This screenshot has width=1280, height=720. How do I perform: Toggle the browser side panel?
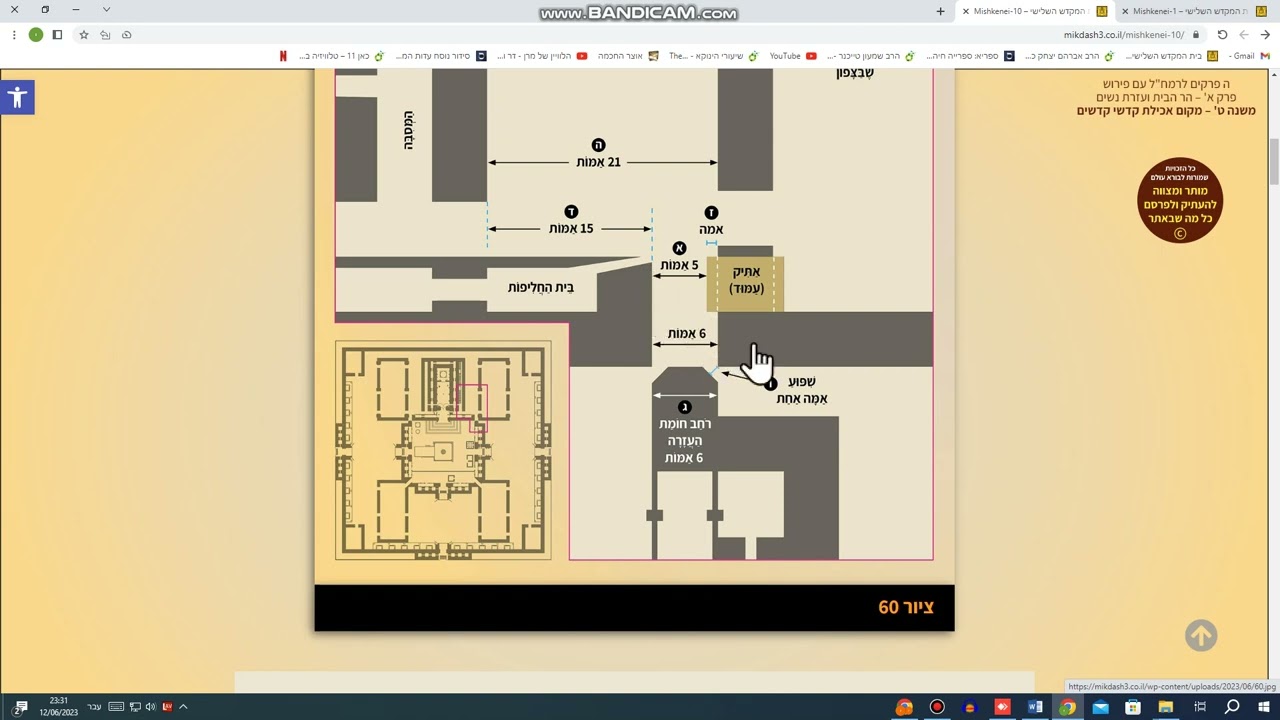pyautogui.click(x=58, y=34)
